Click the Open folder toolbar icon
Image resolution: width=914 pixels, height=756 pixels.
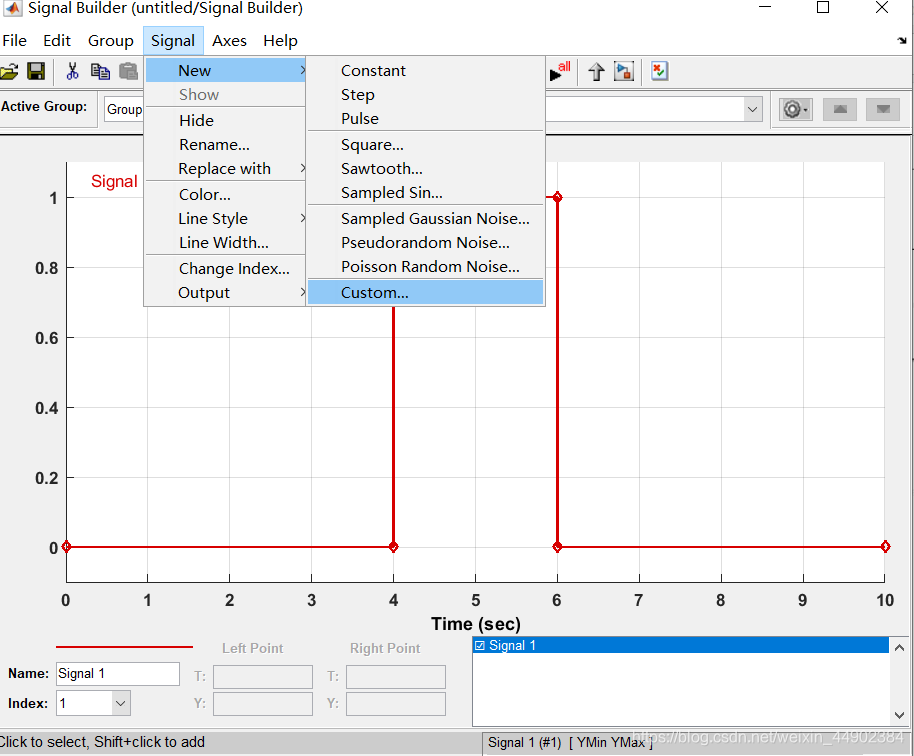pos(8,72)
